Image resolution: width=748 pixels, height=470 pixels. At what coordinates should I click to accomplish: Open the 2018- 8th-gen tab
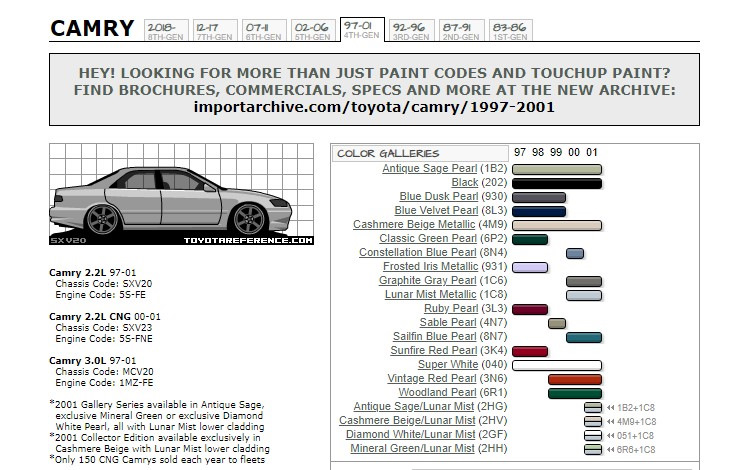[x=166, y=31]
